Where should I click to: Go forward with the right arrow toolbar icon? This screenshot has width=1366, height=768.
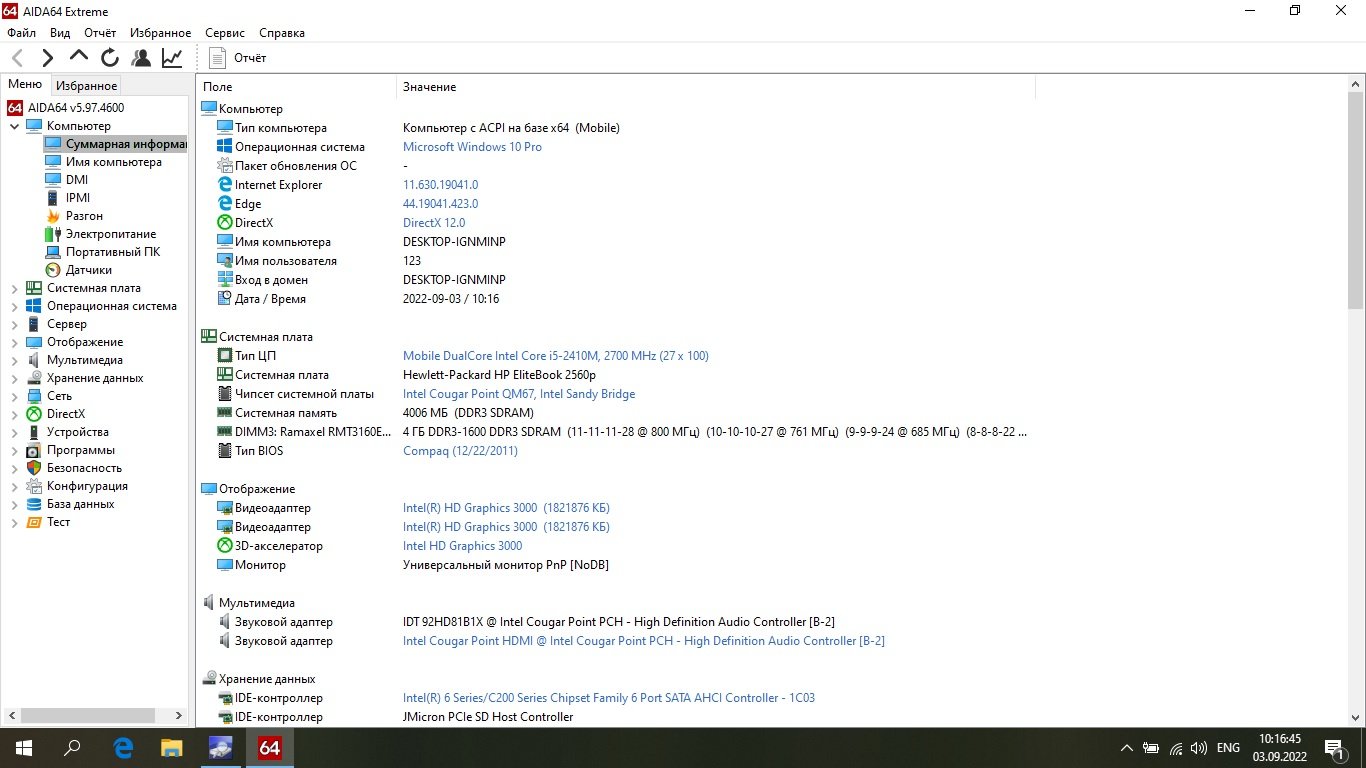click(x=48, y=58)
